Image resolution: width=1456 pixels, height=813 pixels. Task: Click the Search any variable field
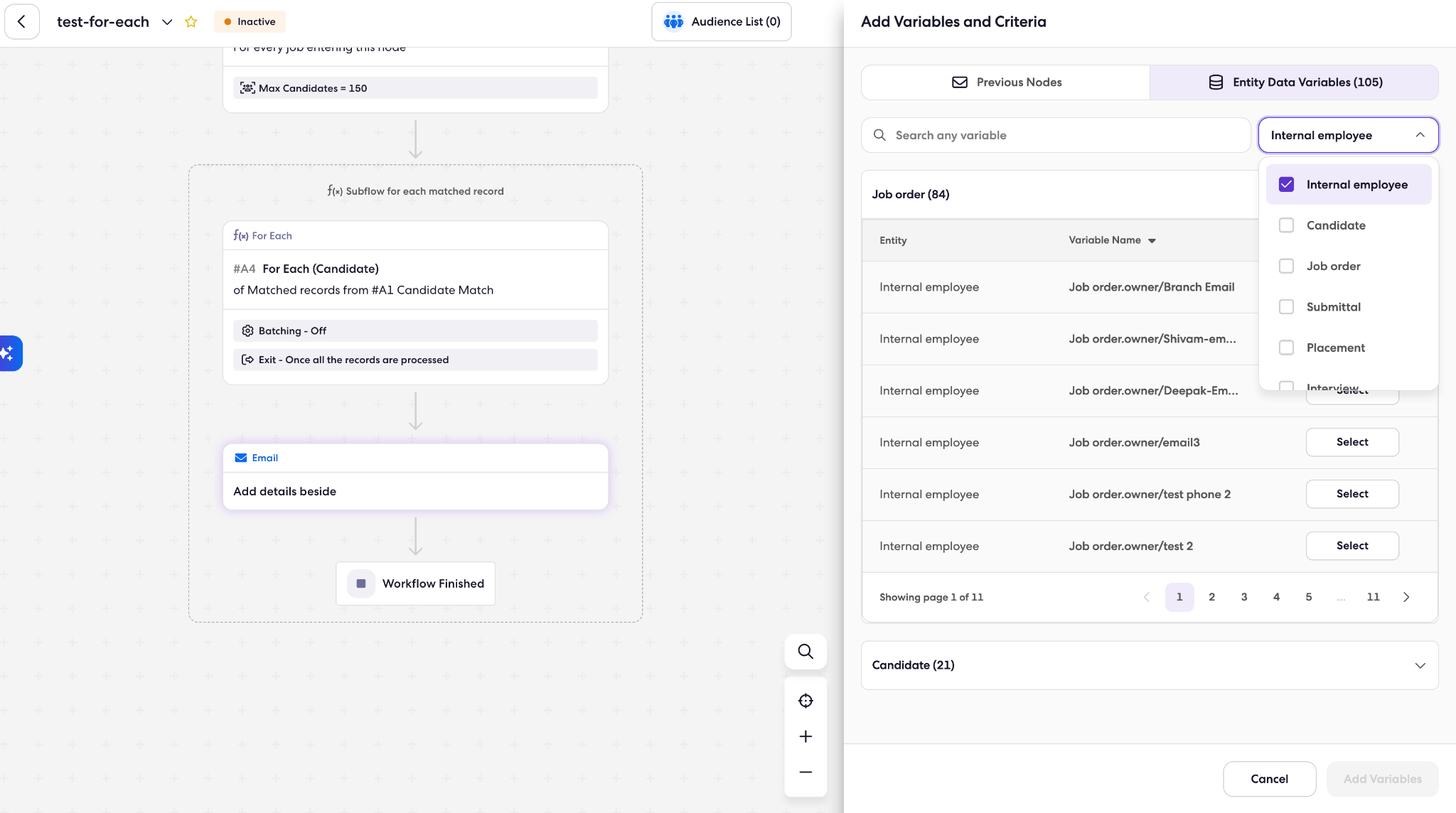click(x=1056, y=135)
